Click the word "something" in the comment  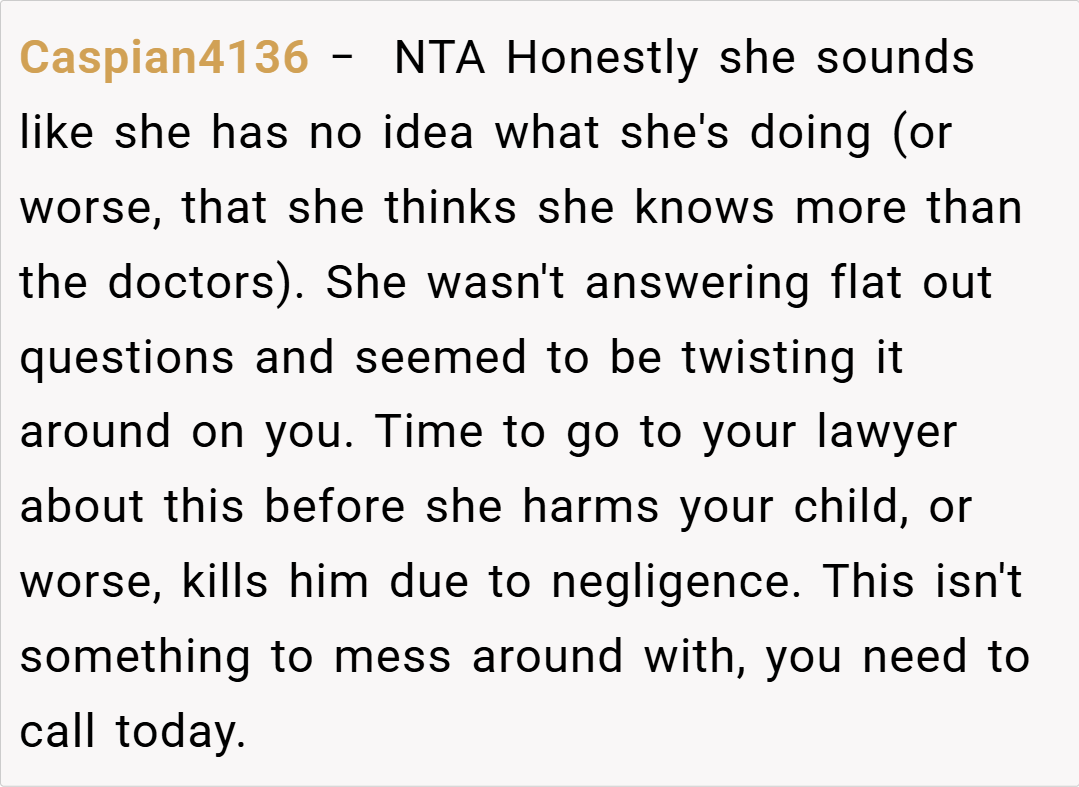133,657
